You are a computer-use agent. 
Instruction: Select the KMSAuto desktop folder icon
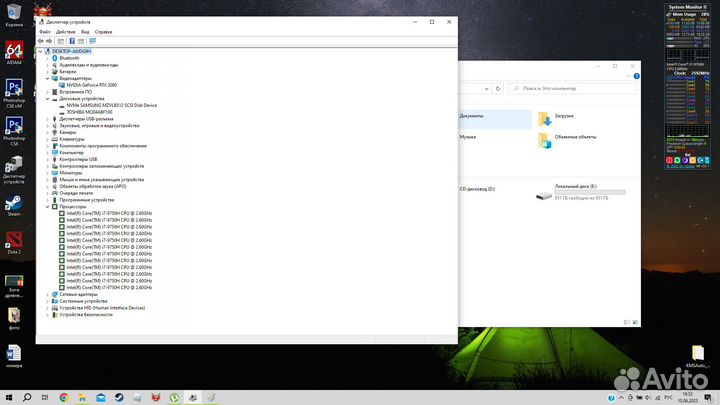tap(698, 356)
